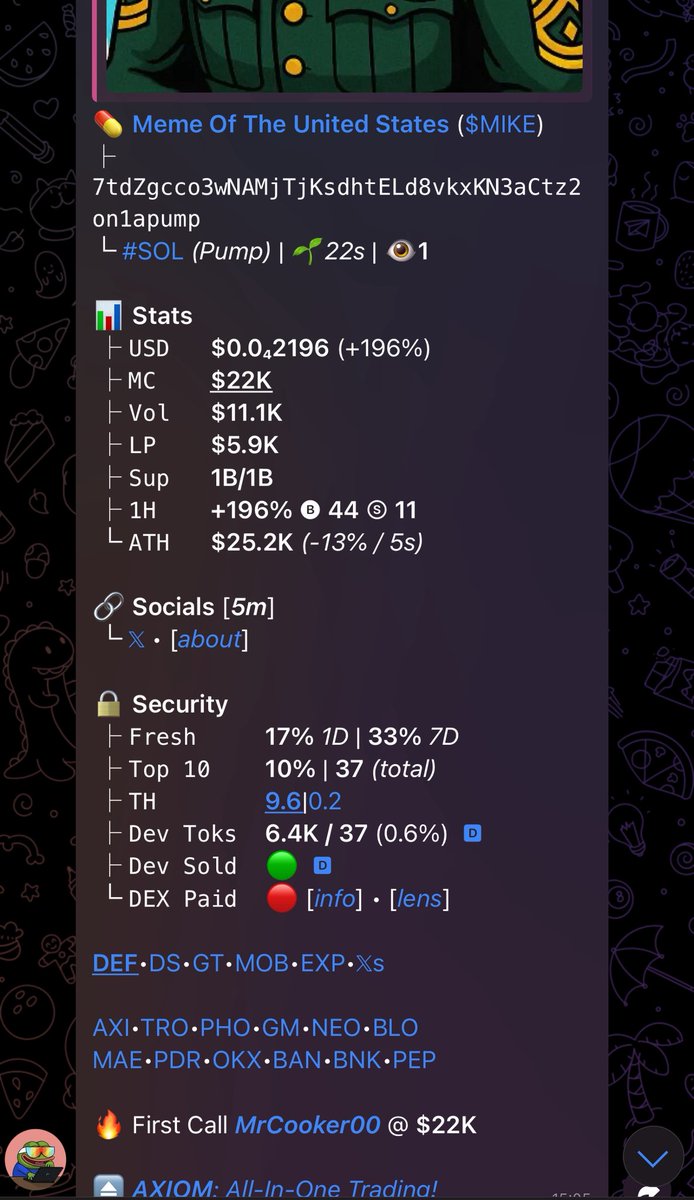Click the pill emoji before the token name
Screen dimensions: 694x1200
coord(108,125)
